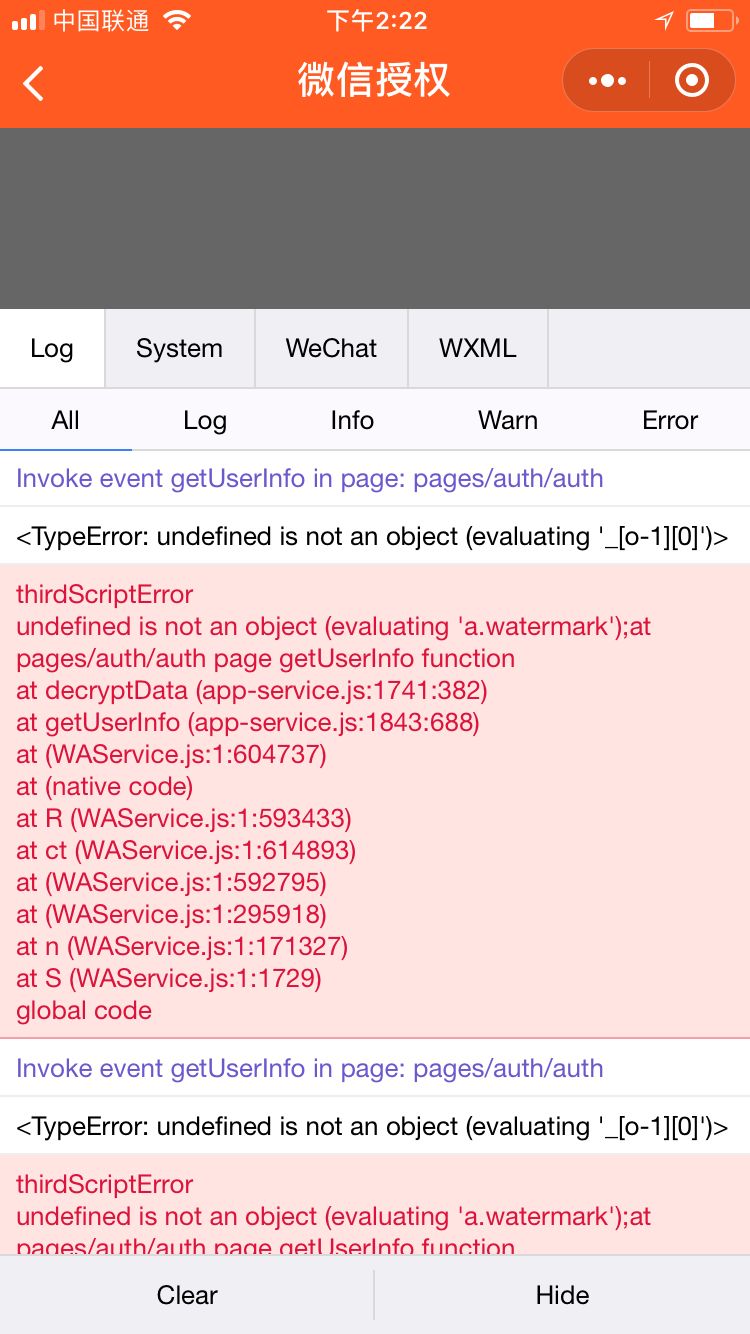Viewport: 750px width, 1334px height.
Task: Go back using the header arrow
Action: [33, 83]
